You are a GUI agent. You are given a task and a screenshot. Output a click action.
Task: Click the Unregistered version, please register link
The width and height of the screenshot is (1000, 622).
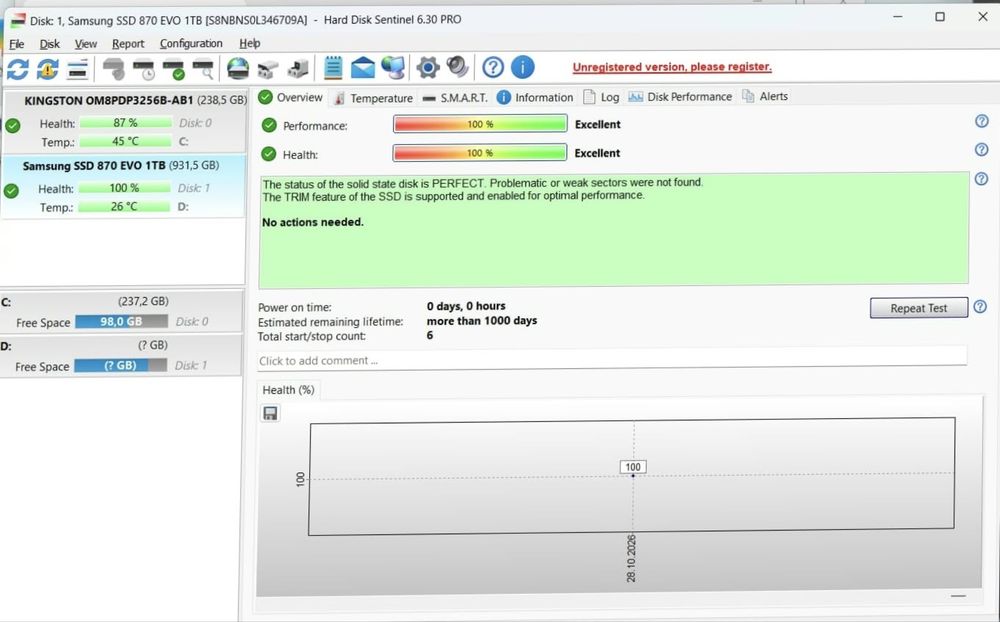(672, 67)
